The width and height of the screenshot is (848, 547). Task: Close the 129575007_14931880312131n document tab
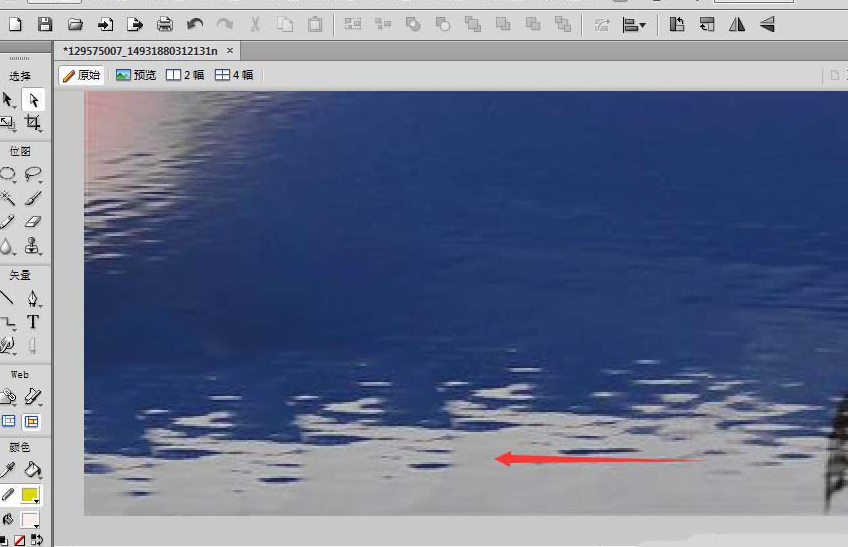(x=230, y=50)
